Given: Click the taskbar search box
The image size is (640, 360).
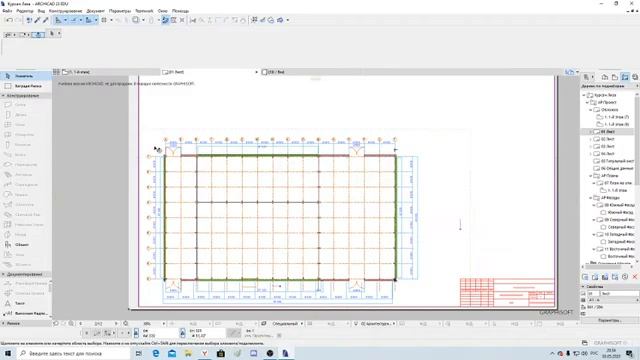Looking at the screenshot, I should click(73, 353).
